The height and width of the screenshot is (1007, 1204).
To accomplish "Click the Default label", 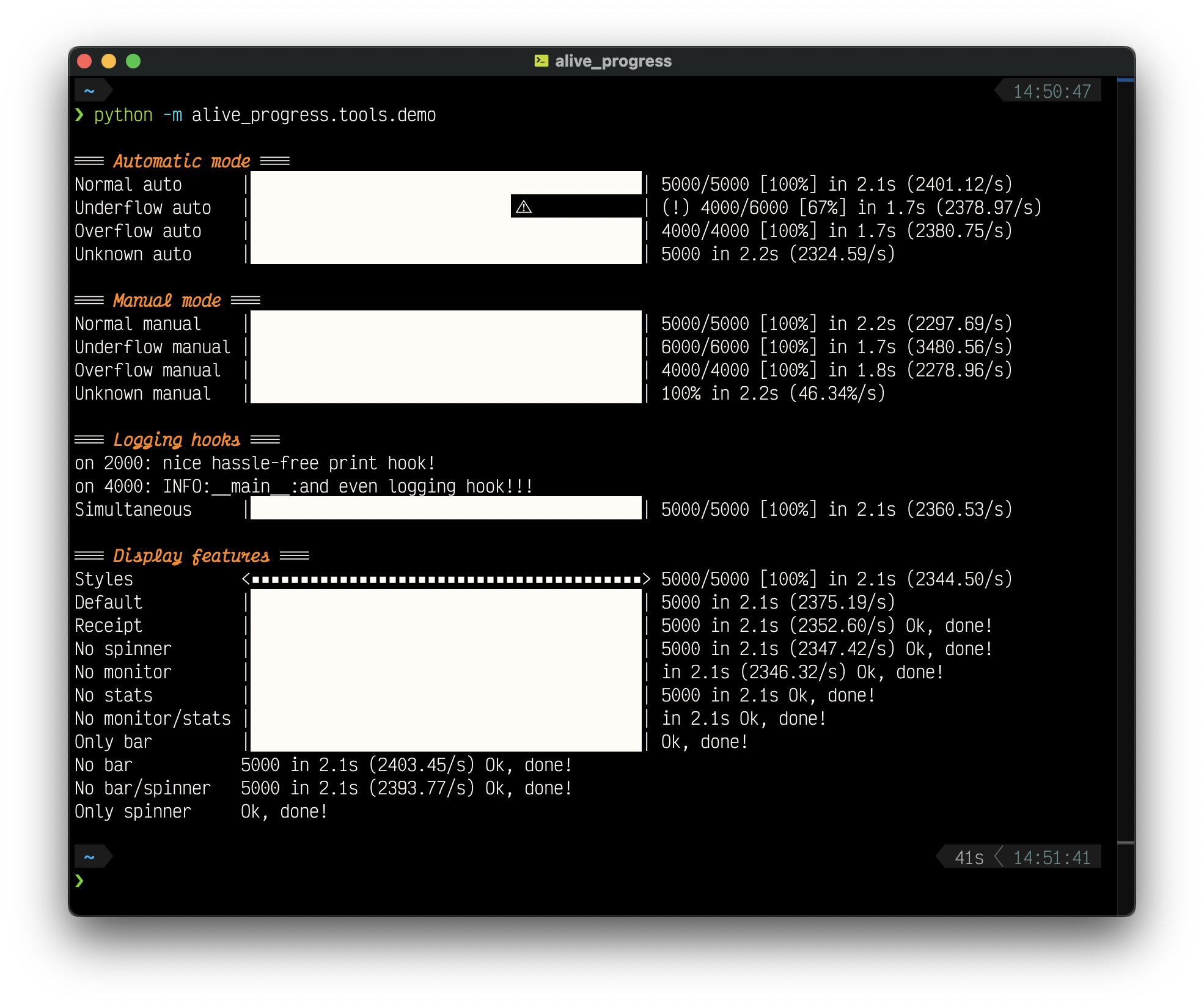I will pos(109,602).
